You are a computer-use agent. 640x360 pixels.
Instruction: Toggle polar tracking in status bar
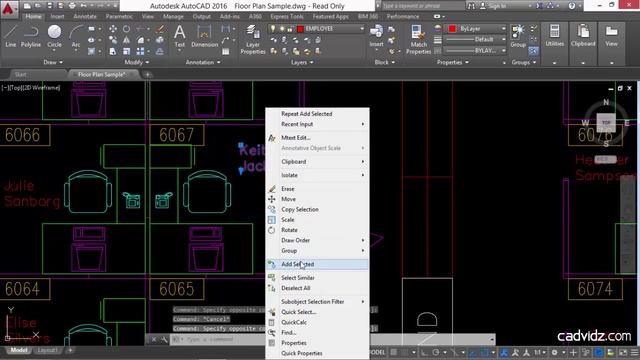coord(436,352)
